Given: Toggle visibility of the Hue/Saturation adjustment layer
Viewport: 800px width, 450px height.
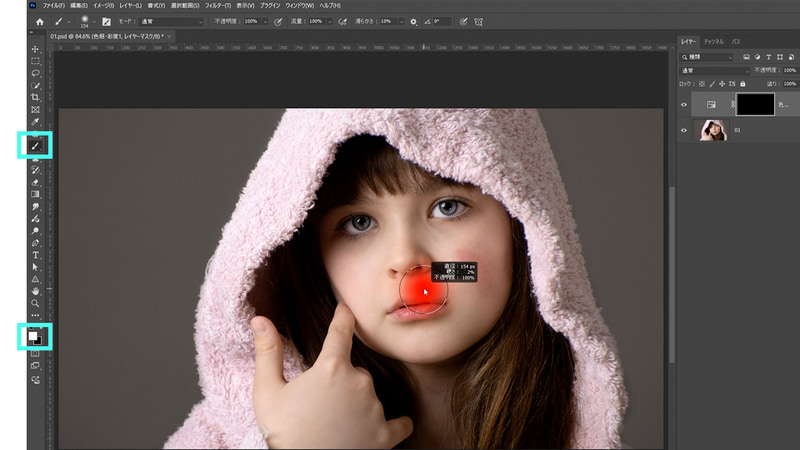Looking at the screenshot, I should click(x=685, y=103).
